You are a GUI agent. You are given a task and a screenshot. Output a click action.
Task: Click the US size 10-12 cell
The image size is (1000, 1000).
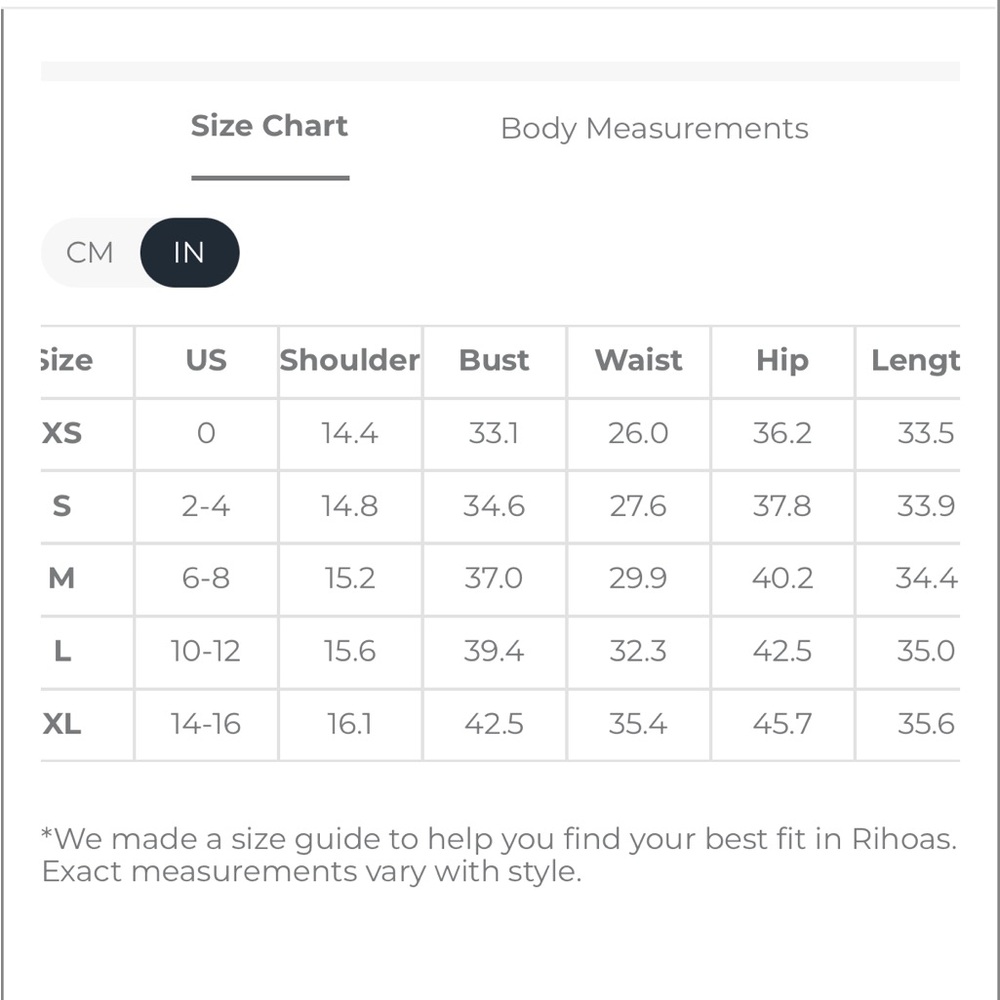click(205, 651)
